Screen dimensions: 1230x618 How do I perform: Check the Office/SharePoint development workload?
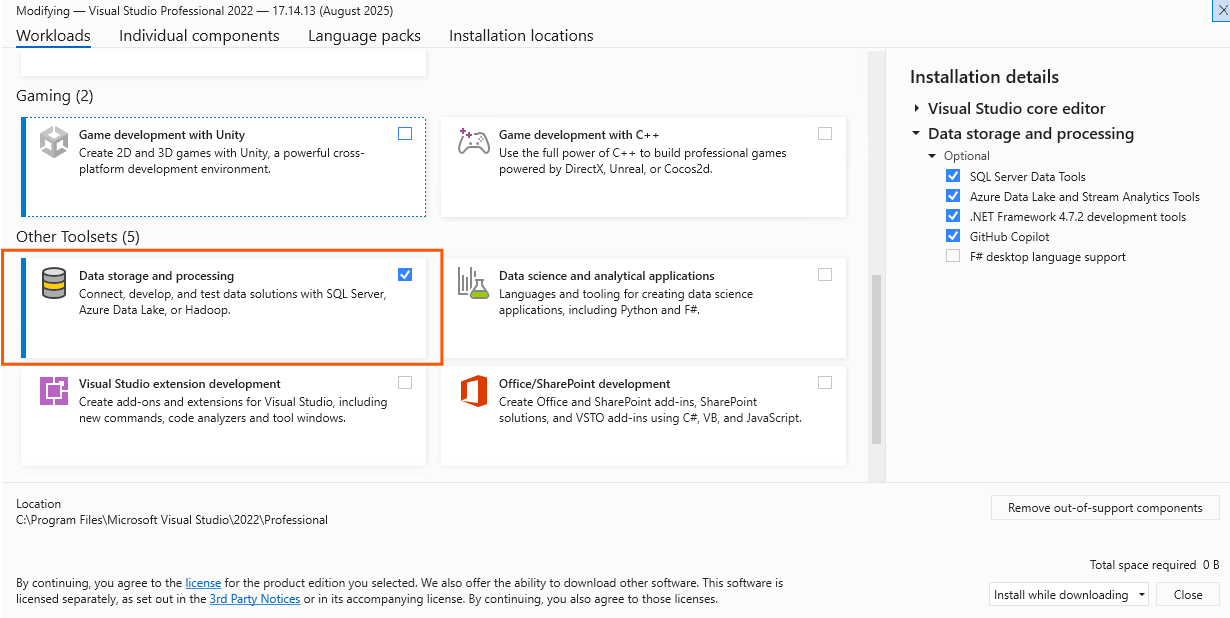(x=825, y=383)
